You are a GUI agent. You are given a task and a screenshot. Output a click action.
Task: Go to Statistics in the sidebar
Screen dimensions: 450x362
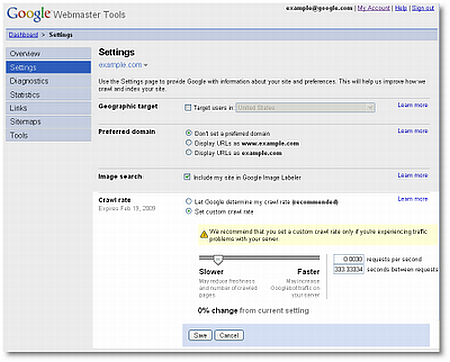pos(48,94)
